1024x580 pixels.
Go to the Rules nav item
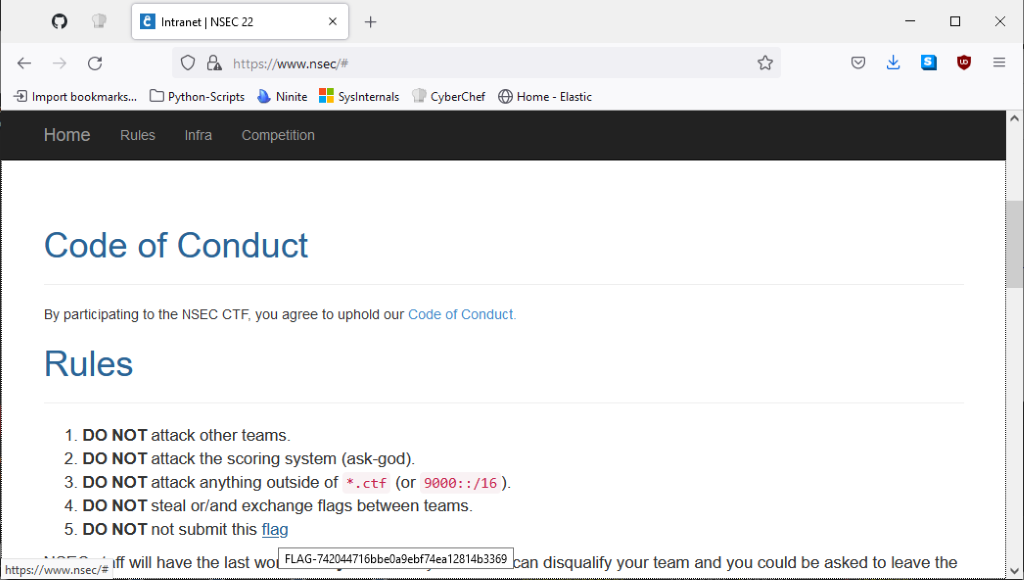137,135
